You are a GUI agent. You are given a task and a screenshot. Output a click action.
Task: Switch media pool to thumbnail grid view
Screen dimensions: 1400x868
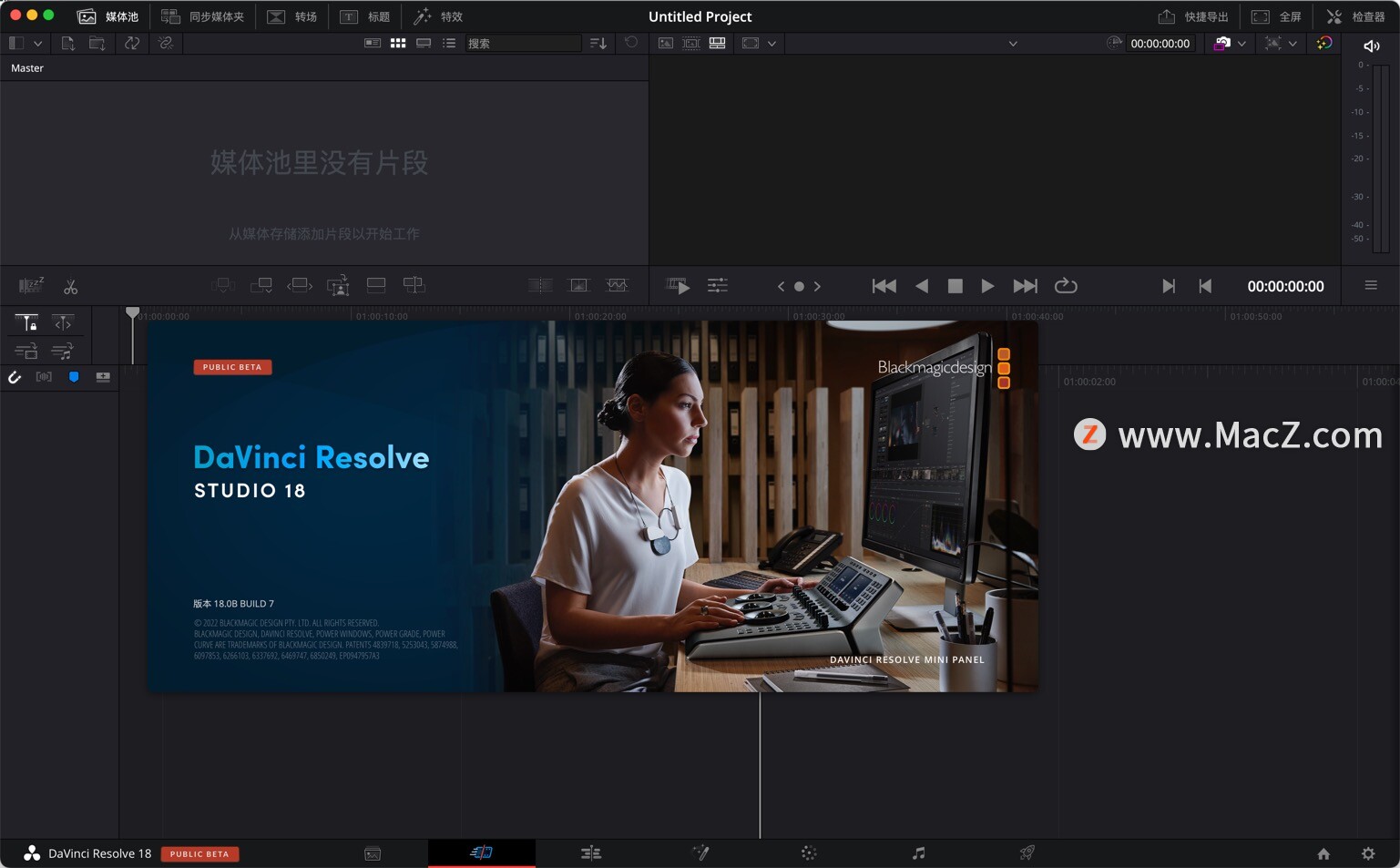click(x=398, y=43)
